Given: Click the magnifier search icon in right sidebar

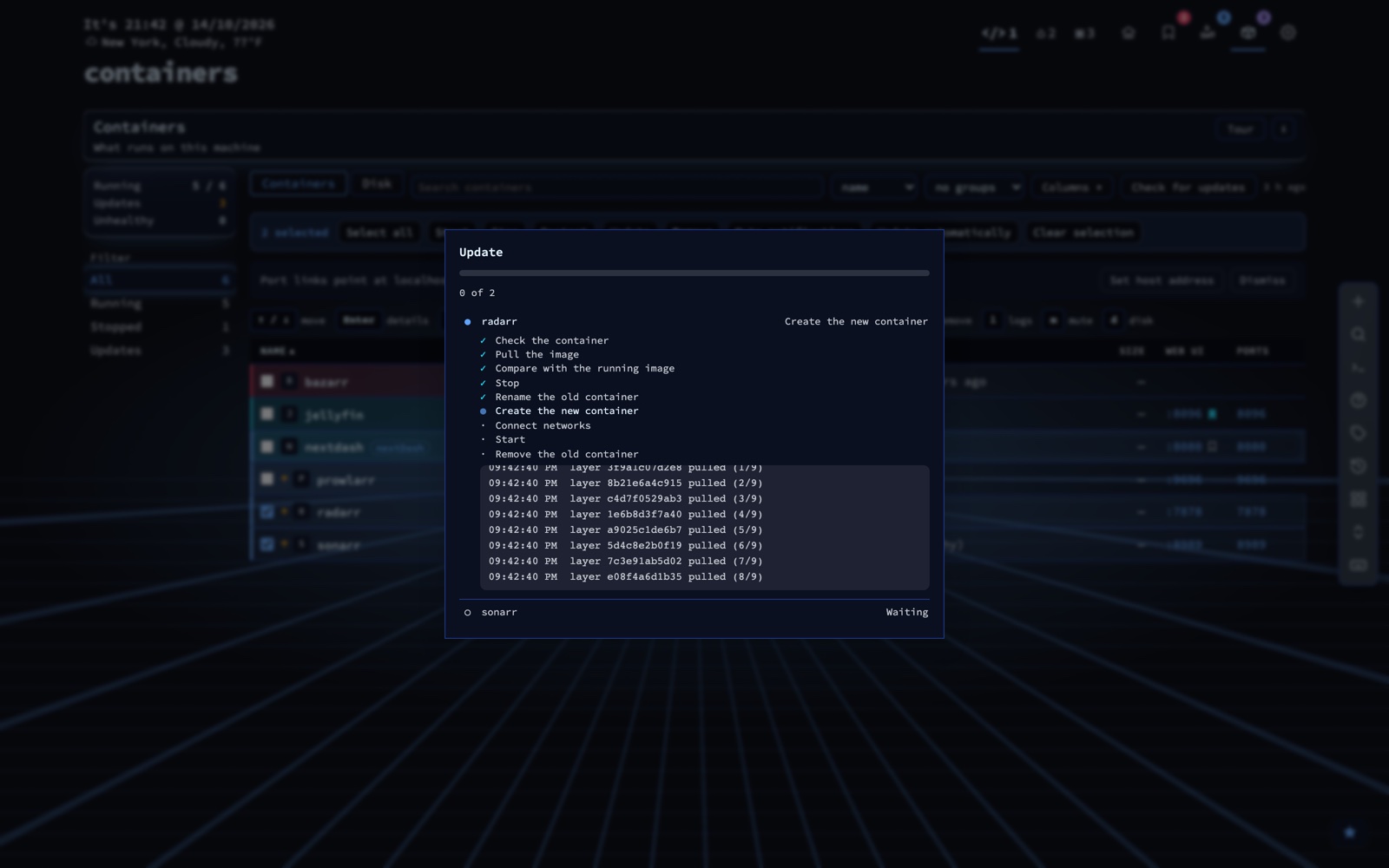Looking at the screenshot, I should coord(1359,334).
